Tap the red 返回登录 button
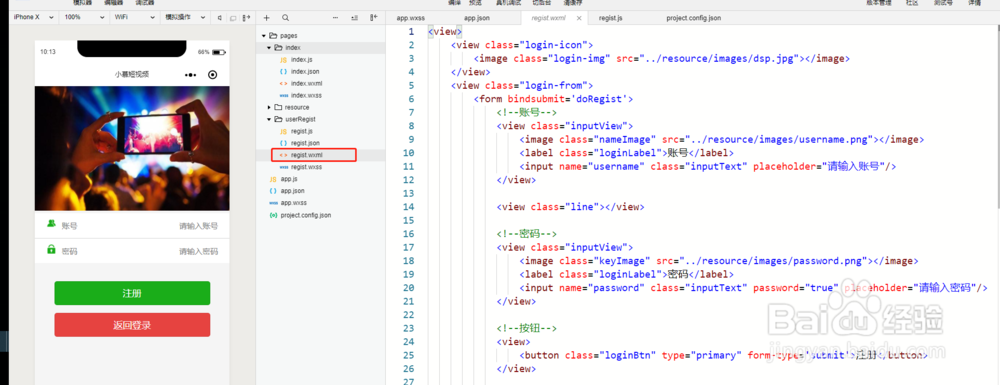This screenshot has width=1000, height=385. [x=132, y=325]
